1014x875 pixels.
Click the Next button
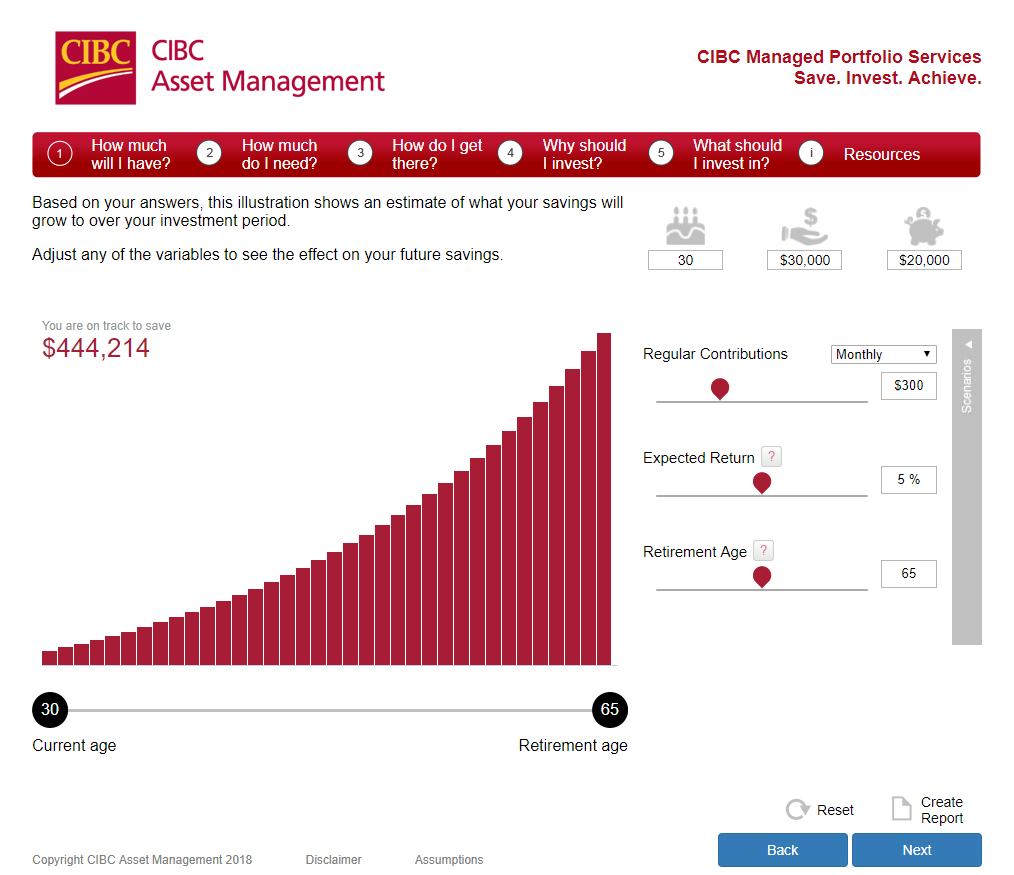click(917, 850)
